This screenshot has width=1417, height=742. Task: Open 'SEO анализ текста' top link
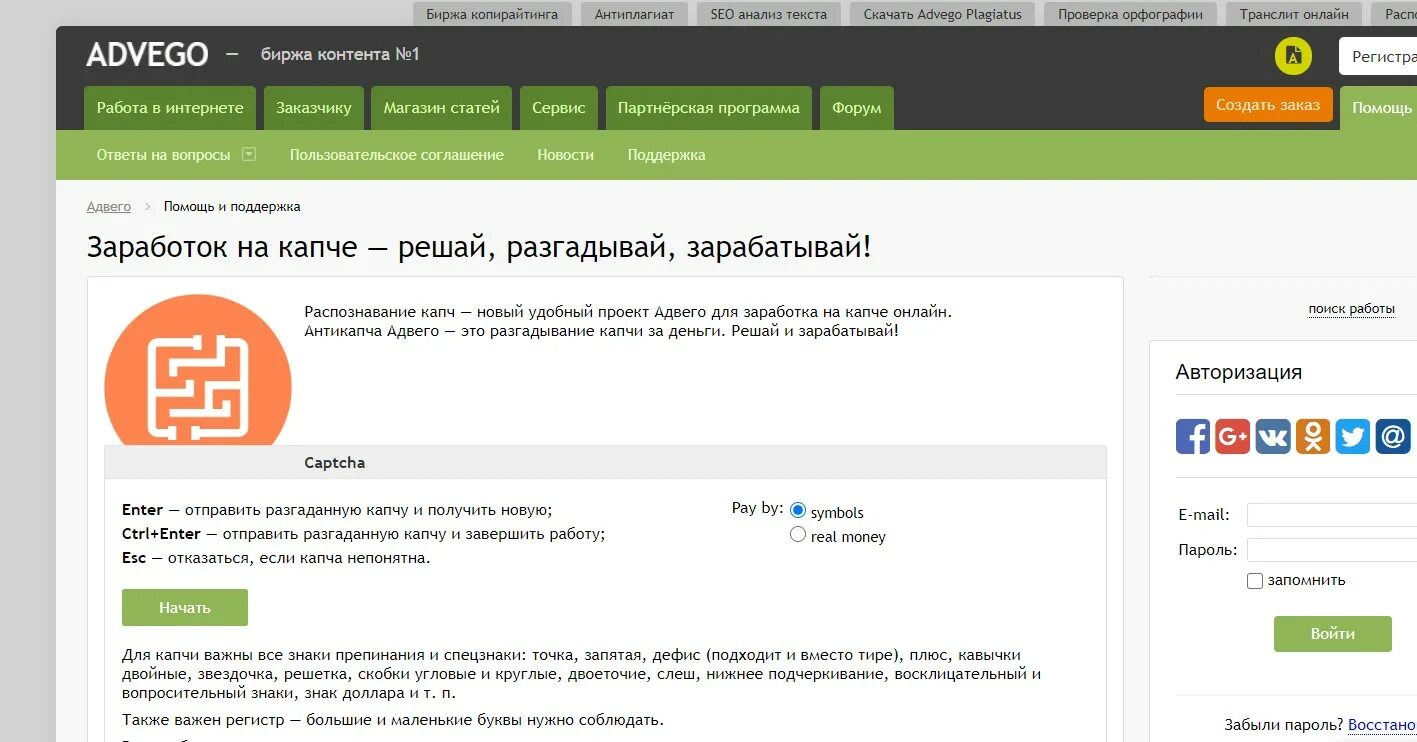click(769, 14)
